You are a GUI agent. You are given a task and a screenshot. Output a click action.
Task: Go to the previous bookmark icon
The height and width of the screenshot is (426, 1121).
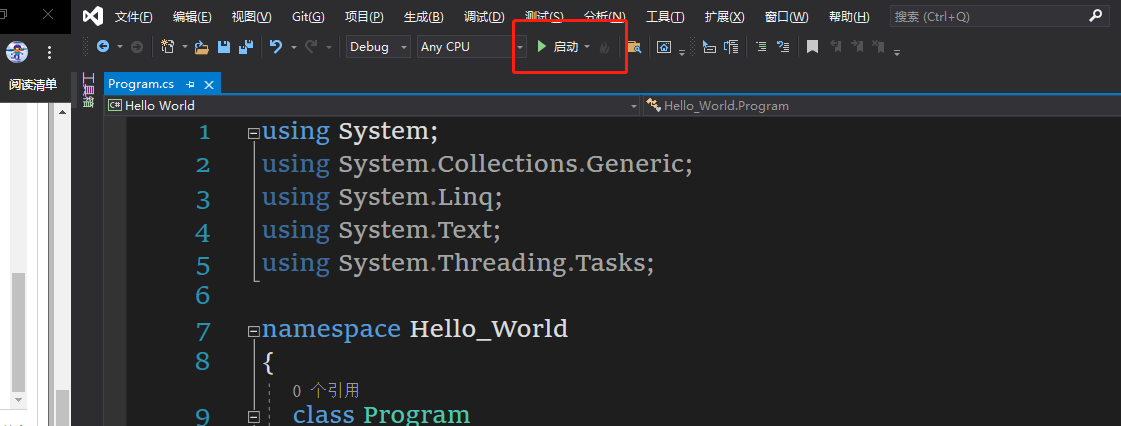point(835,47)
